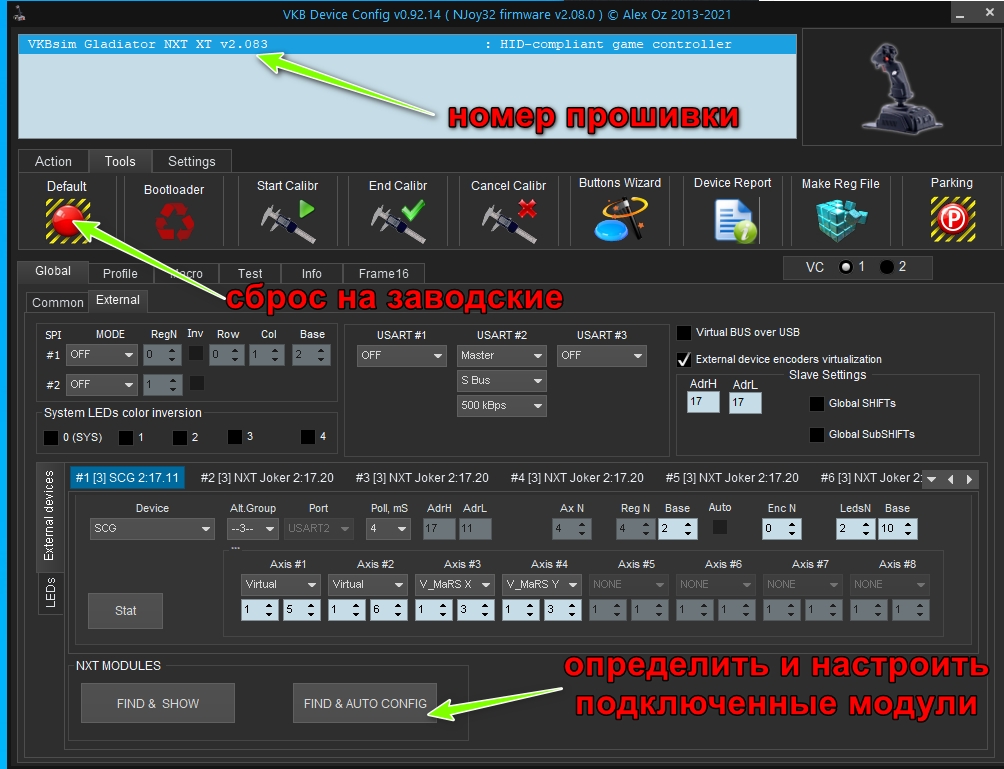The width and height of the screenshot is (1004, 769).
Task: Click the FIND & SHOW button
Action: (x=158, y=703)
